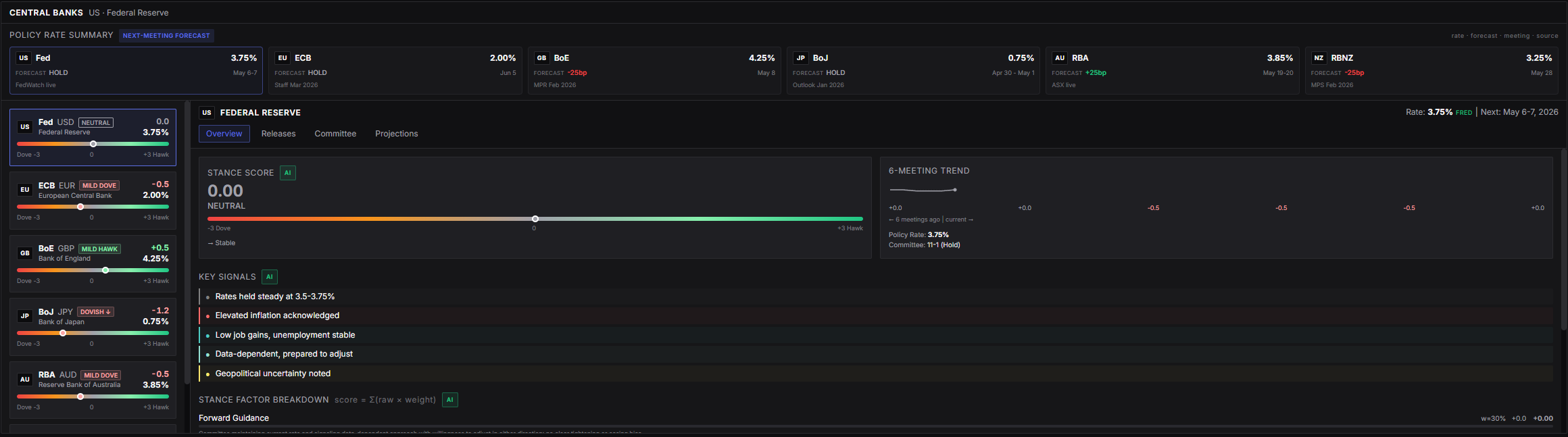Select the Fed policy rate summary card
This screenshot has height=437, width=1568.
pyautogui.click(x=136, y=70)
